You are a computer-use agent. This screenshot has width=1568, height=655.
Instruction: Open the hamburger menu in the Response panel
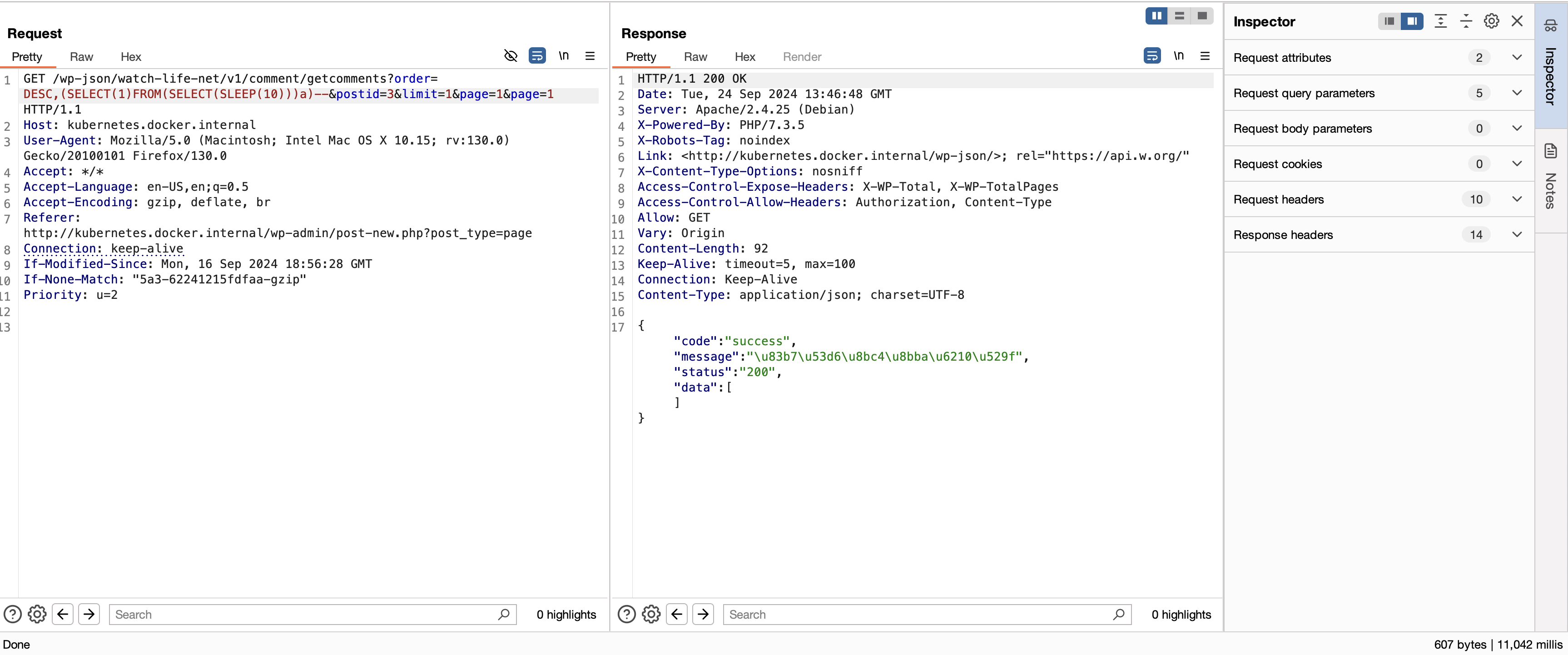coord(1205,56)
